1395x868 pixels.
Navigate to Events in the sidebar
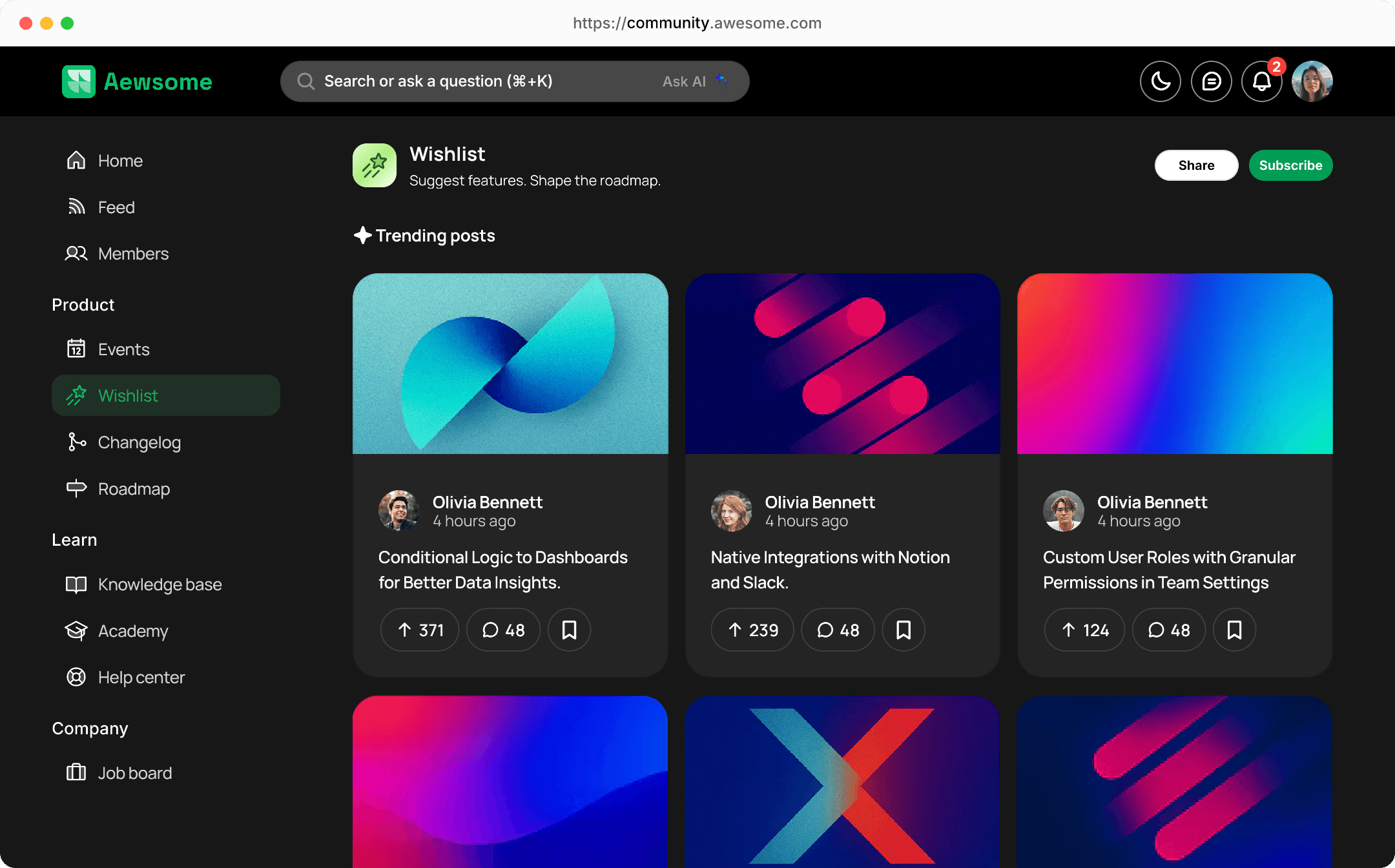tap(123, 349)
